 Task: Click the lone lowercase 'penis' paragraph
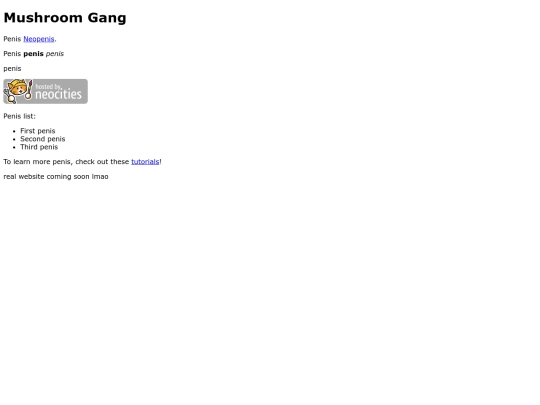pos(12,69)
